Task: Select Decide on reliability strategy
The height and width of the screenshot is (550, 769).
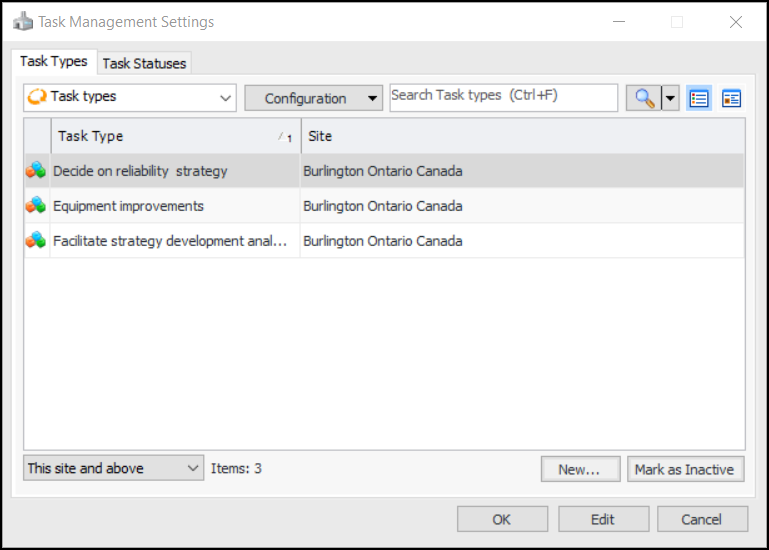Action: coord(140,171)
